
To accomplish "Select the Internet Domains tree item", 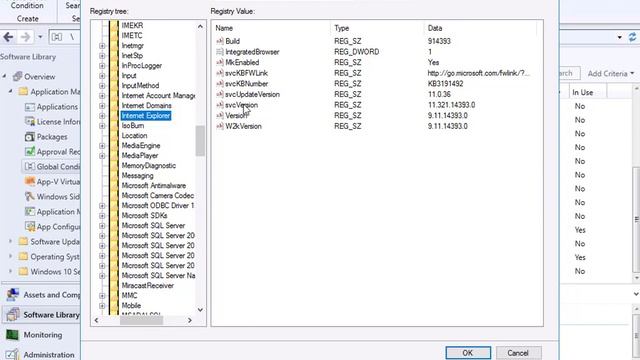I will tap(146, 105).
